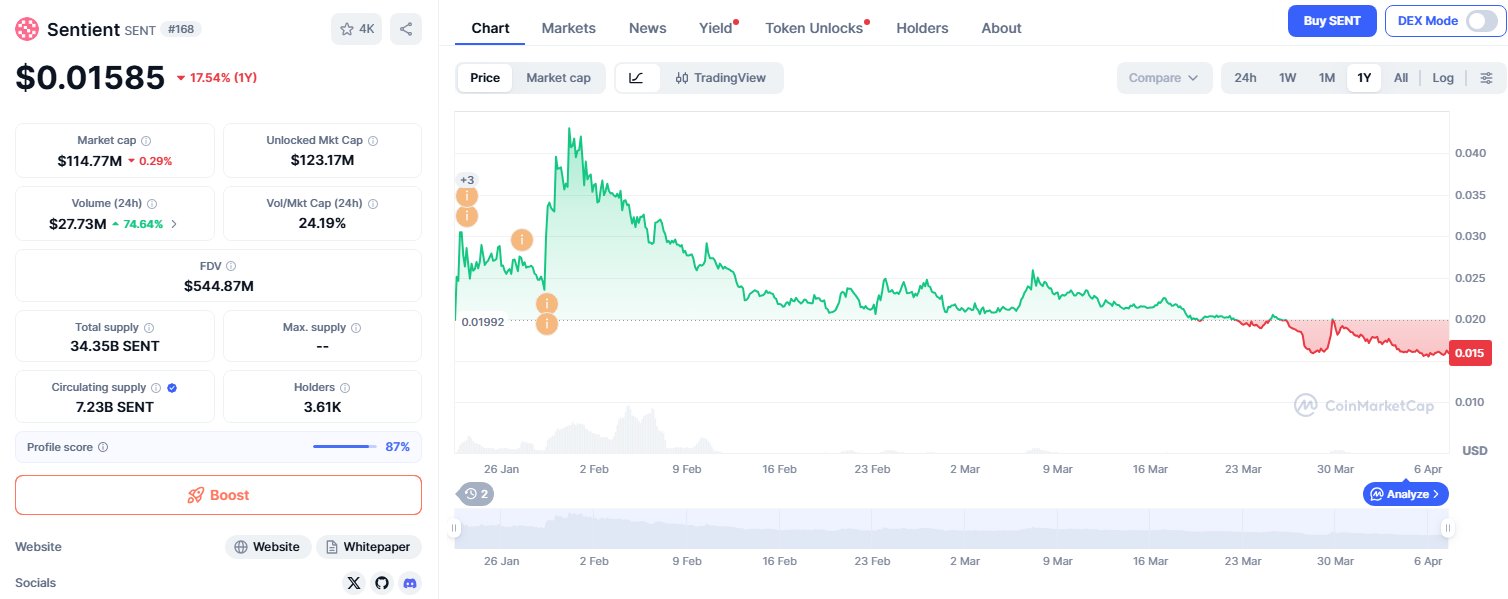The height and width of the screenshot is (599, 1508).
Task: Open chart settings sliders icon
Action: point(1487,78)
